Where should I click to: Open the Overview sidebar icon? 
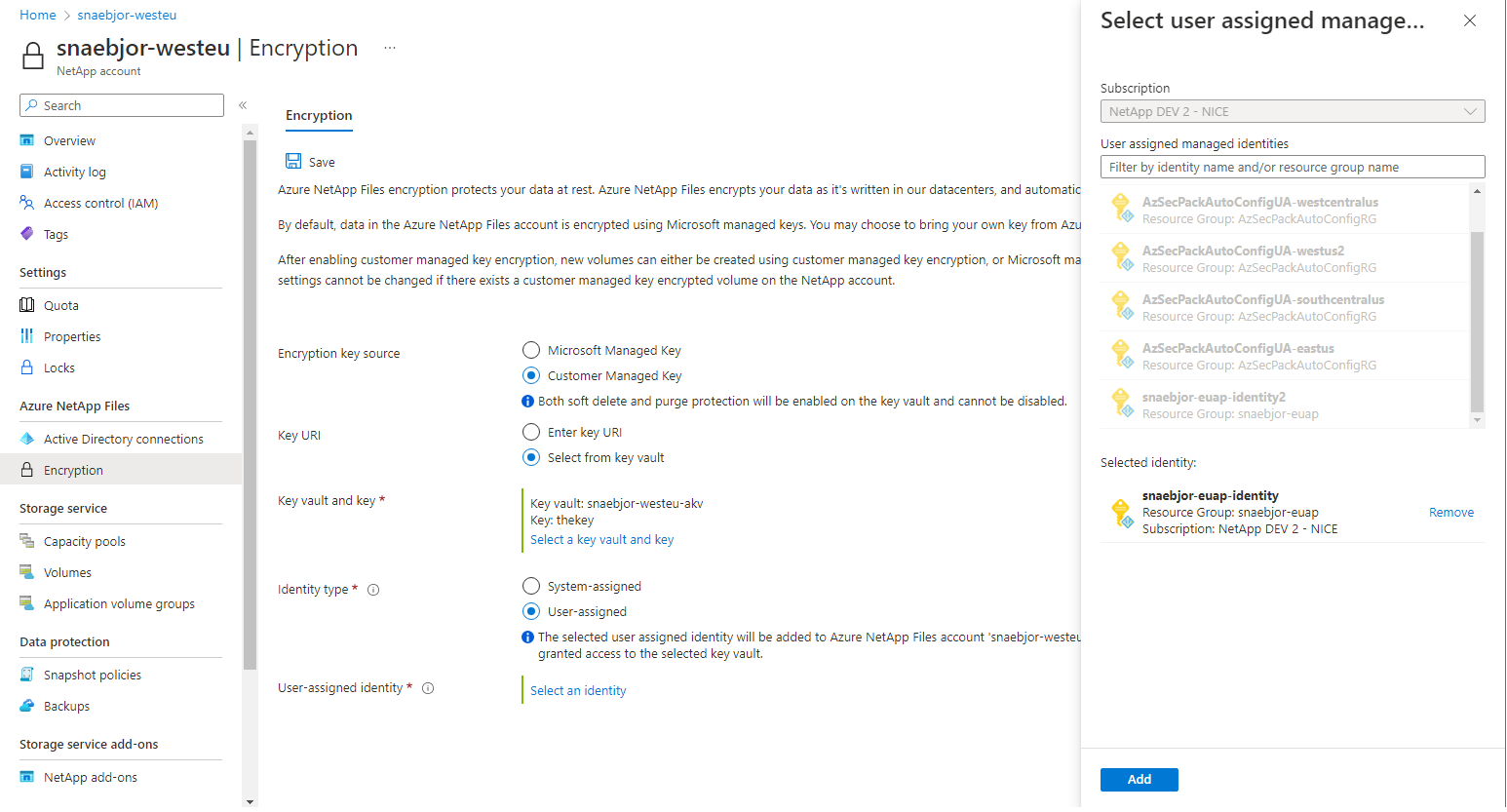[x=27, y=140]
